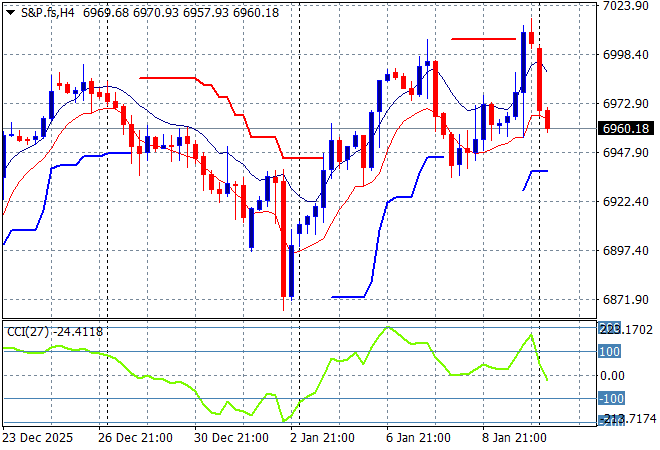This screenshot has width=660, height=450.
Task: Click the CCI 0.00 level label
Action: tap(612, 375)
